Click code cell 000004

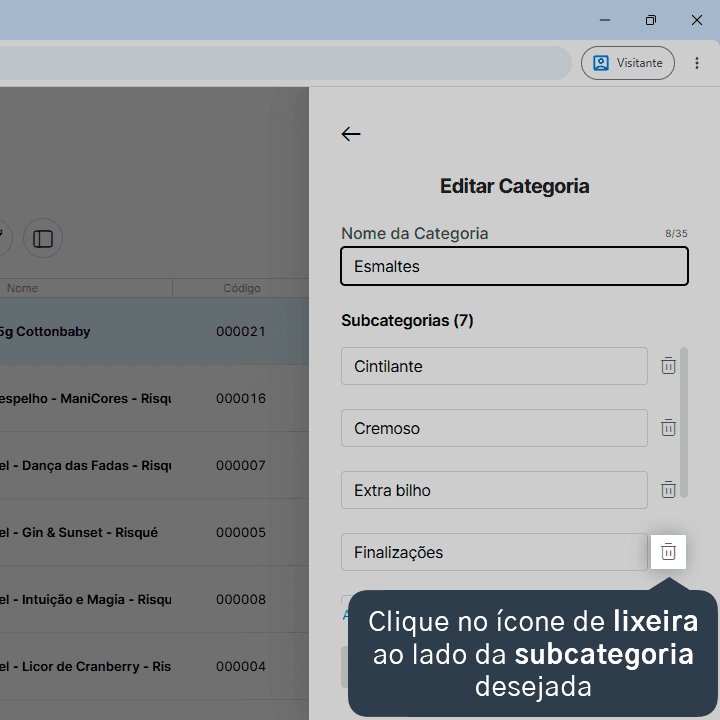pos(241,667)
